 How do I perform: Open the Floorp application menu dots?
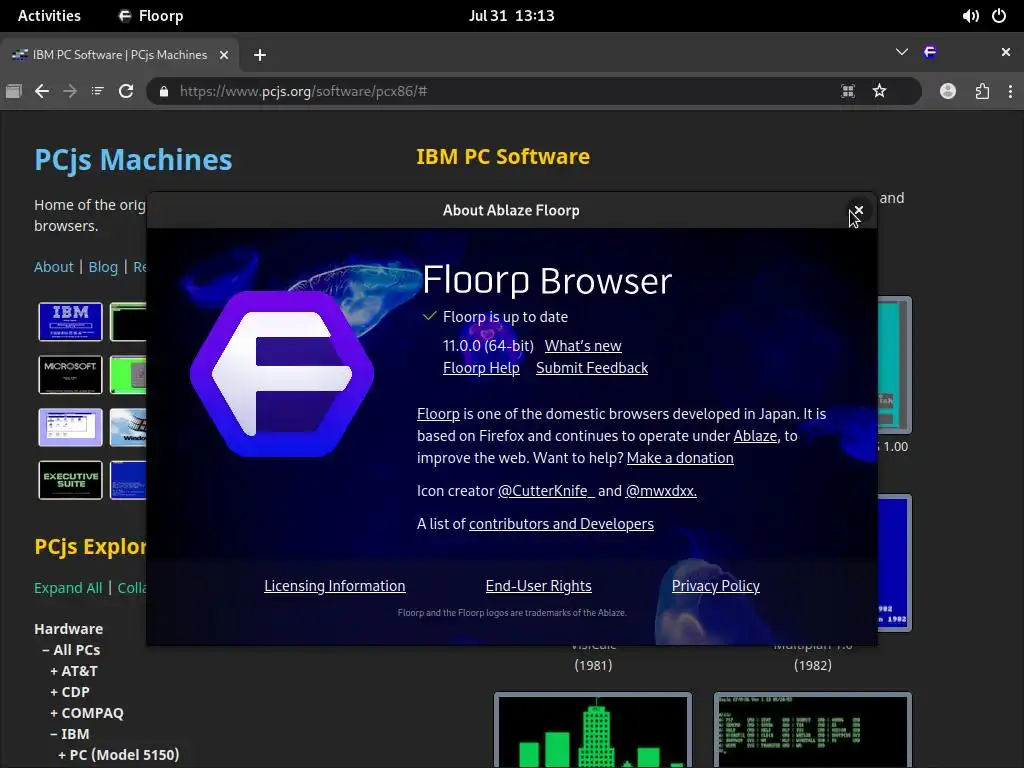tap(1010, 91)
